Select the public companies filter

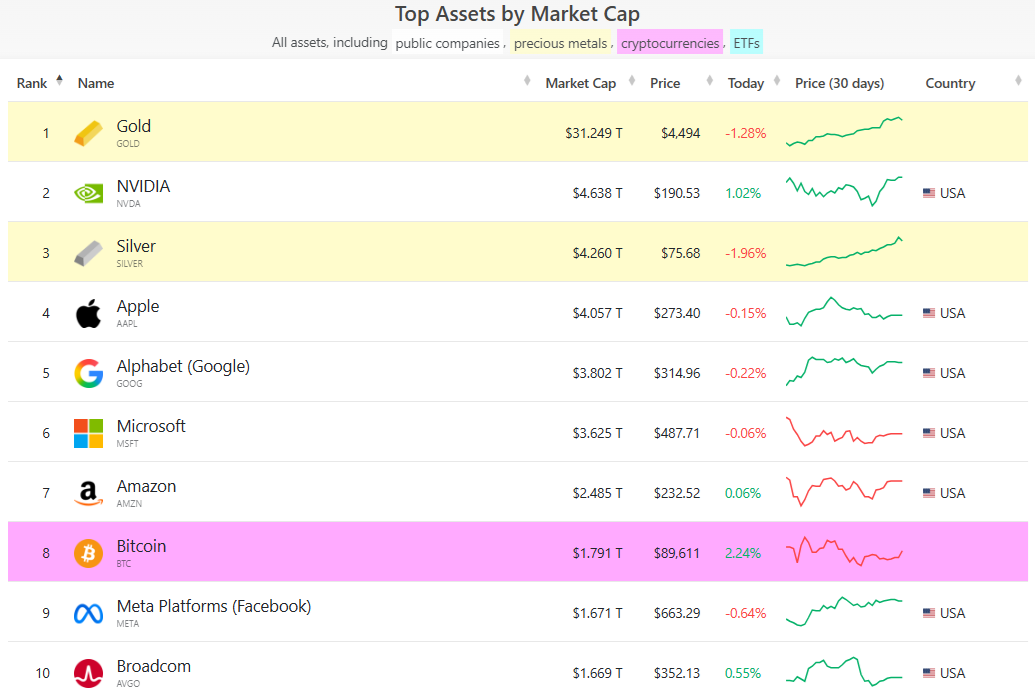(447, 43)
